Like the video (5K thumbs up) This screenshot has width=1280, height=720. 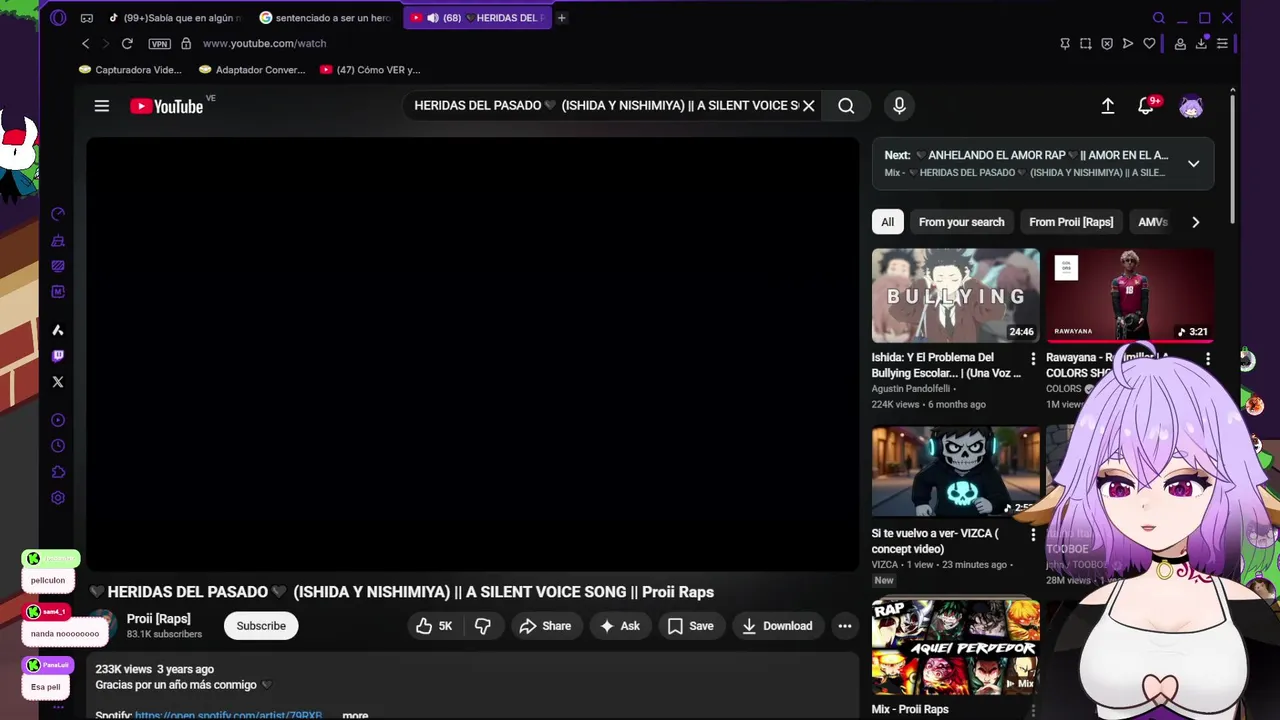coord(435,626)
